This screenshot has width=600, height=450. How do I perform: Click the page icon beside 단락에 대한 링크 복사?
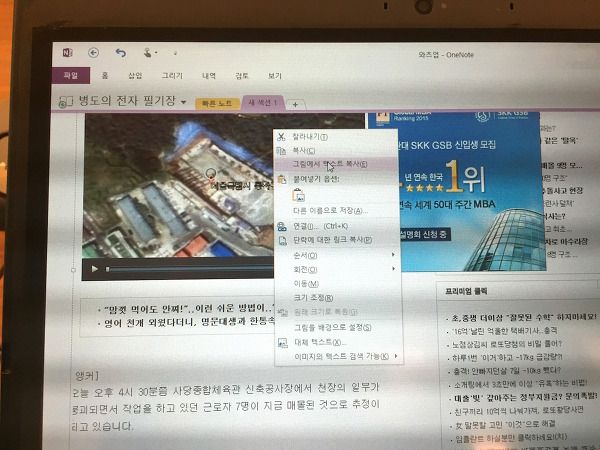pos(282,240)
